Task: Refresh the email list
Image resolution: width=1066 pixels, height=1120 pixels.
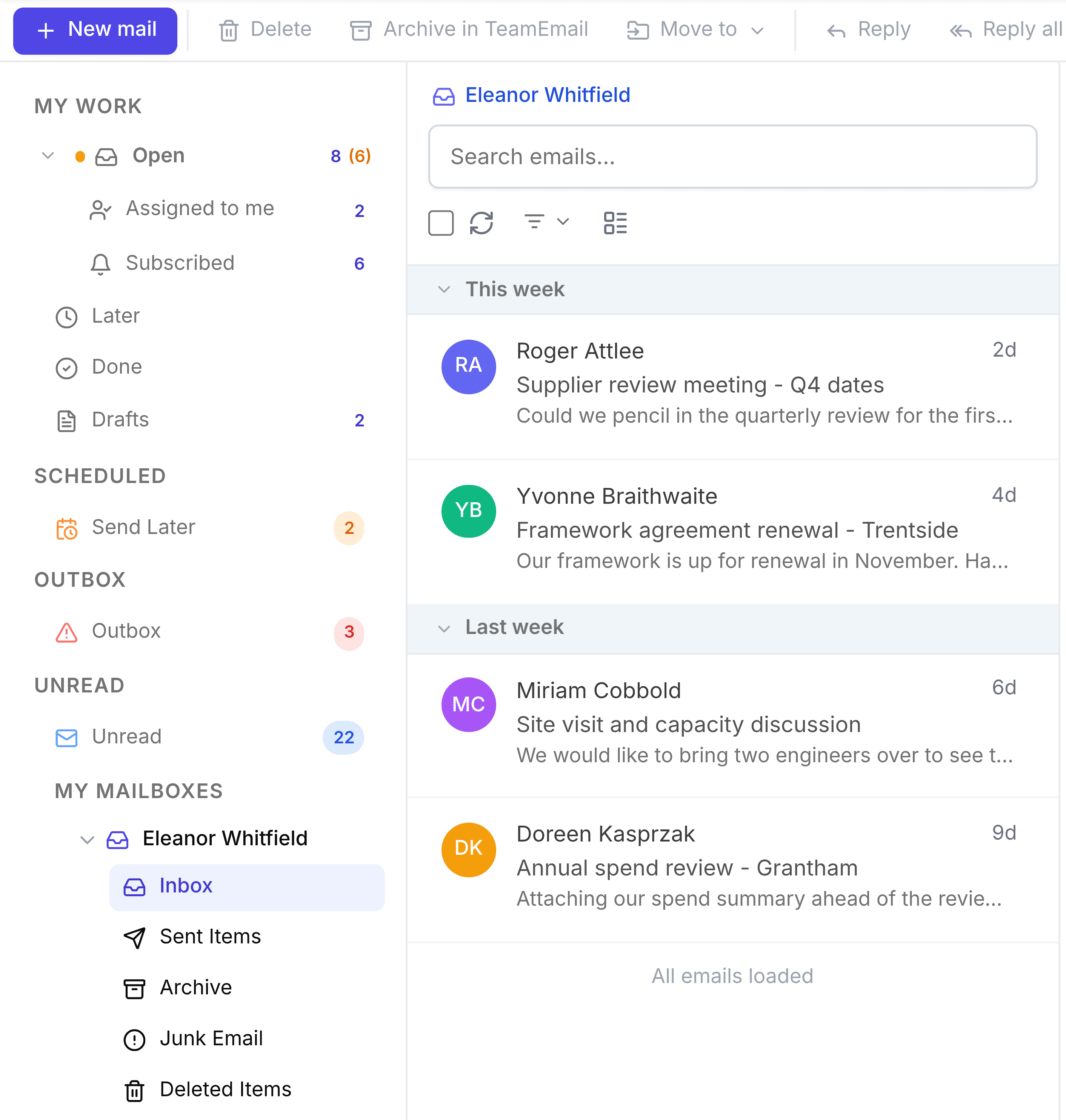Action: pyautogui.click(x=481, y=223)
